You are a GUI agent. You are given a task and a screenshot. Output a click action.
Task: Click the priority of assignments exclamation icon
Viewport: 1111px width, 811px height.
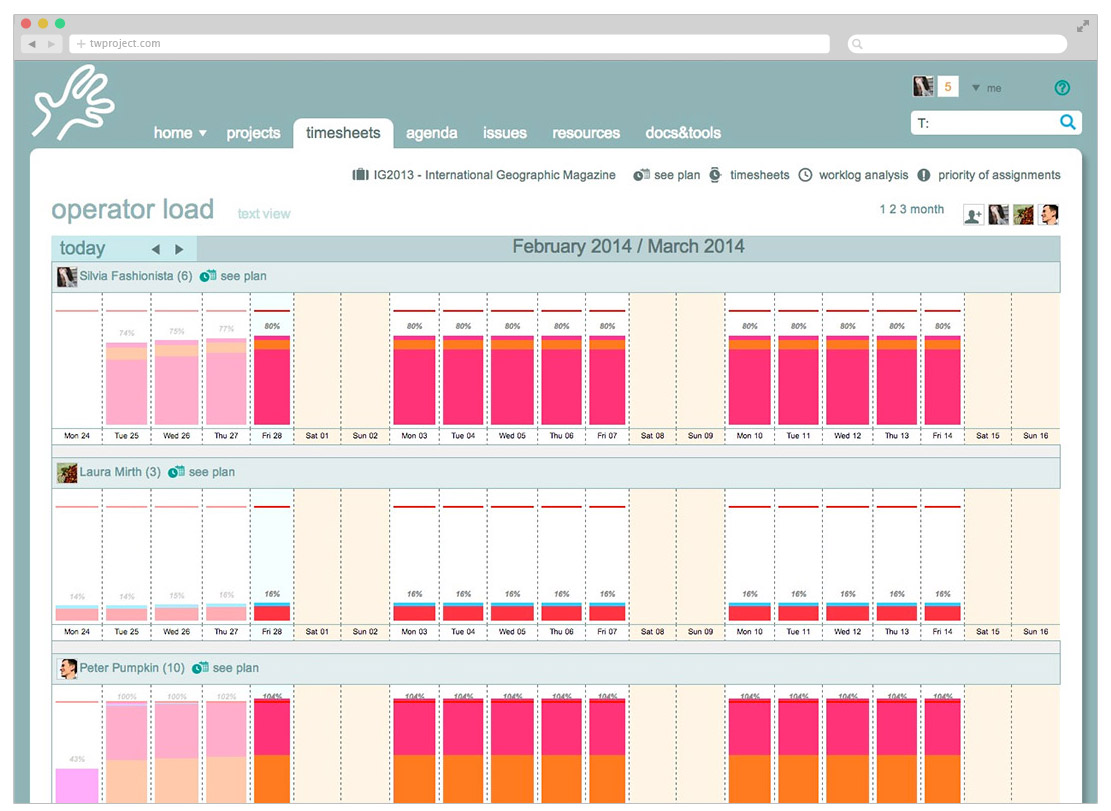(x=924, y=175)
